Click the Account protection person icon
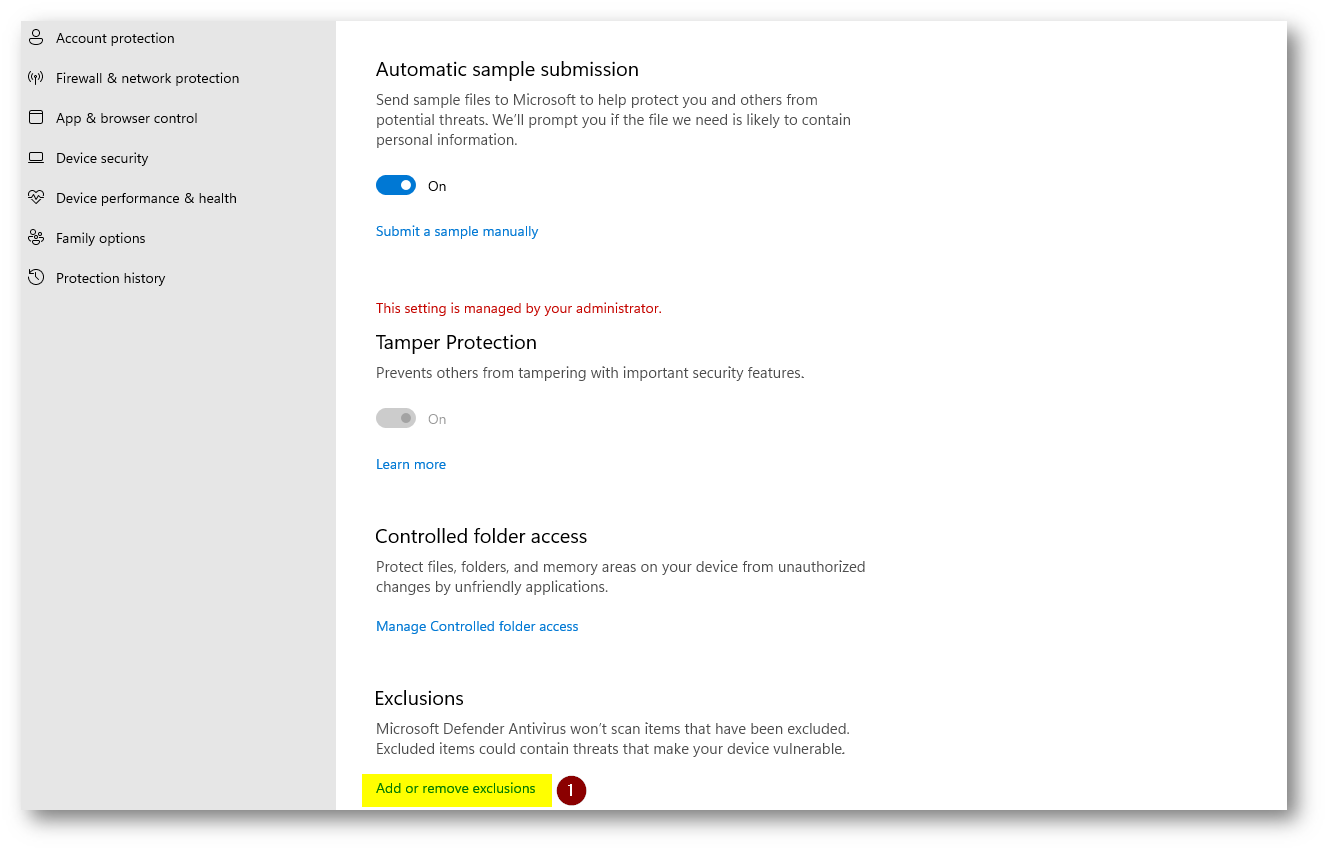This screenshot has height=852, width=1329. point(36,38)
